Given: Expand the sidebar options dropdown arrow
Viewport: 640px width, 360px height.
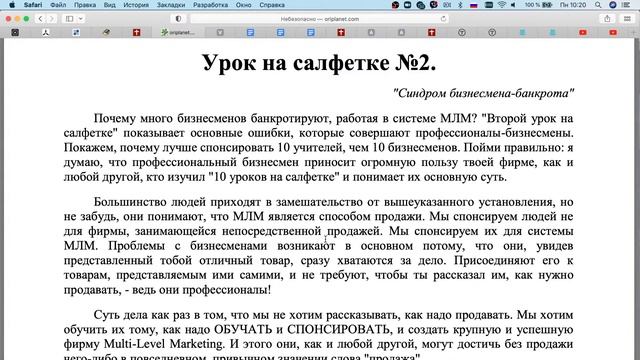Looking at the screenshot, I should point(81,19).
